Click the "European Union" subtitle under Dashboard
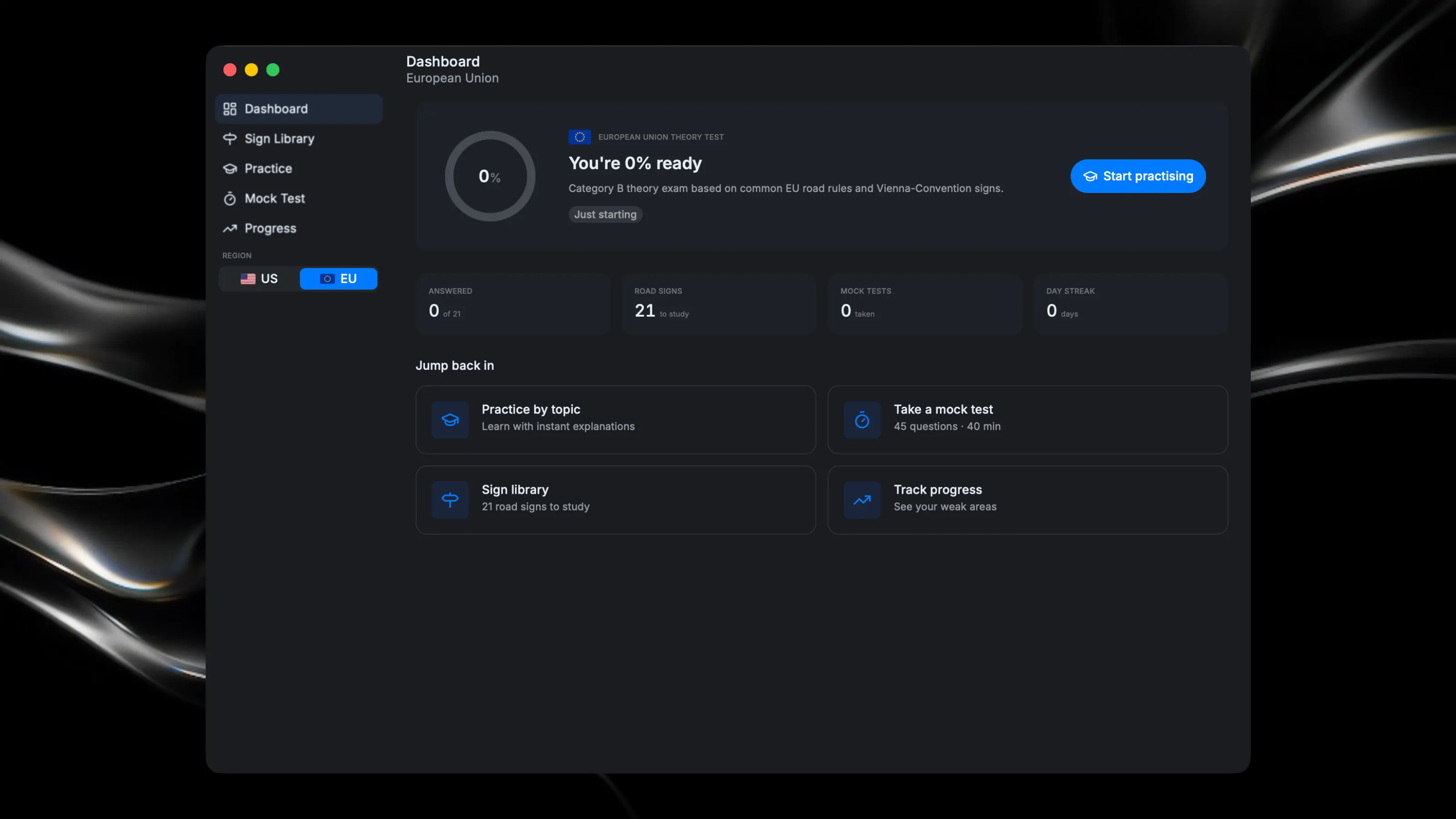 click(452, 78)
